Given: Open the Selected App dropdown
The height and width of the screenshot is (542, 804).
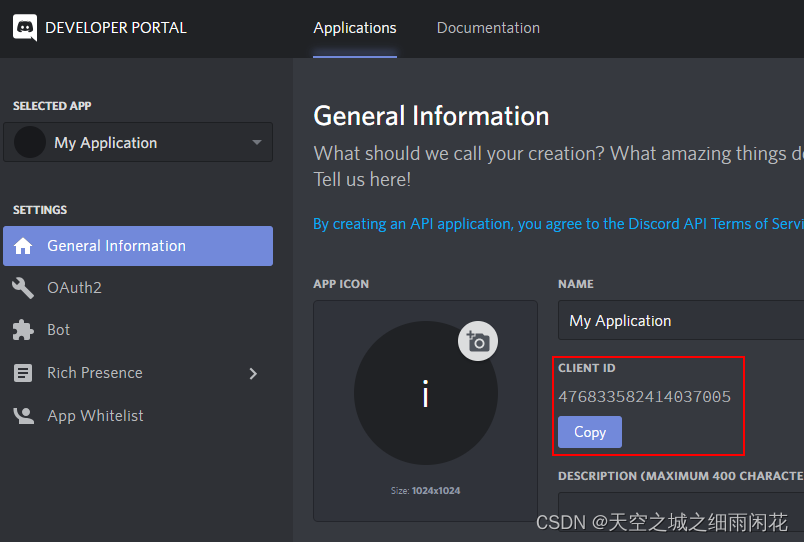Looking at the screenshot, I should click(x=138, y=142).
